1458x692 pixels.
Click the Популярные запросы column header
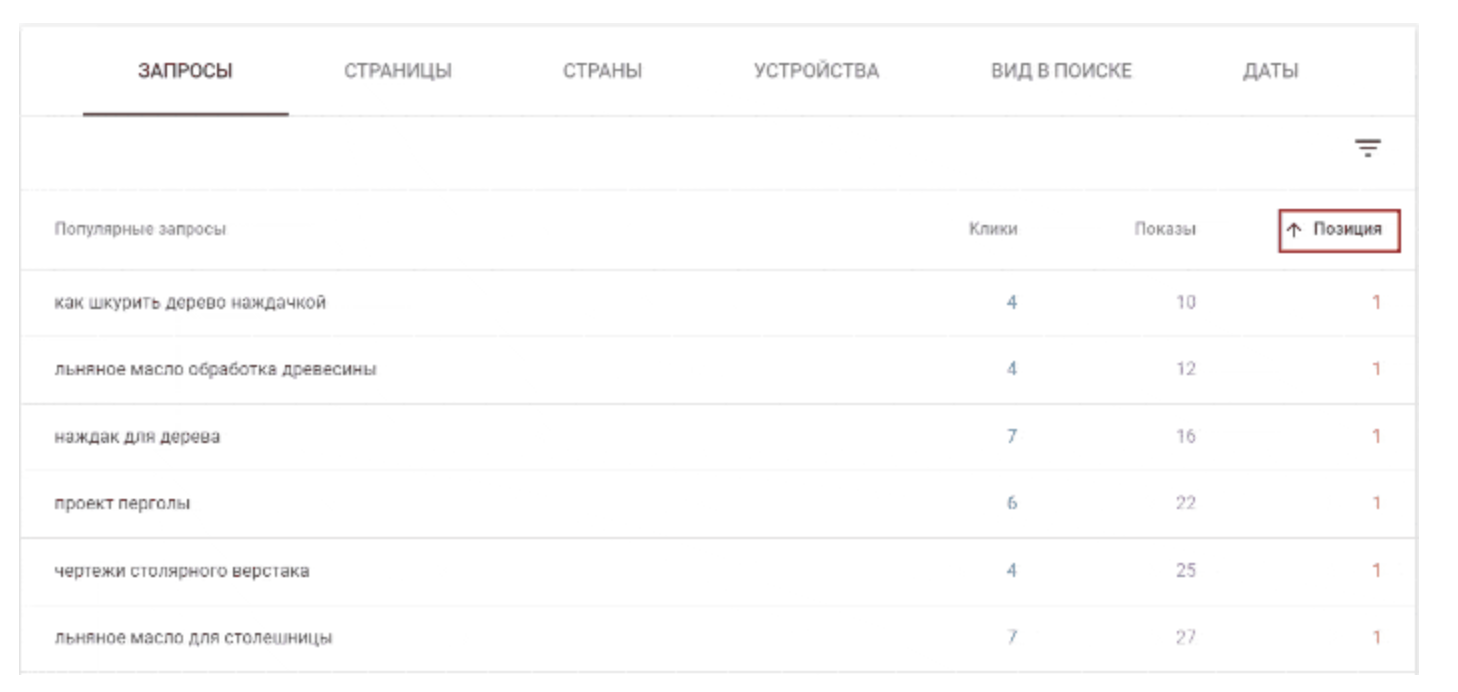coord(140,229)
